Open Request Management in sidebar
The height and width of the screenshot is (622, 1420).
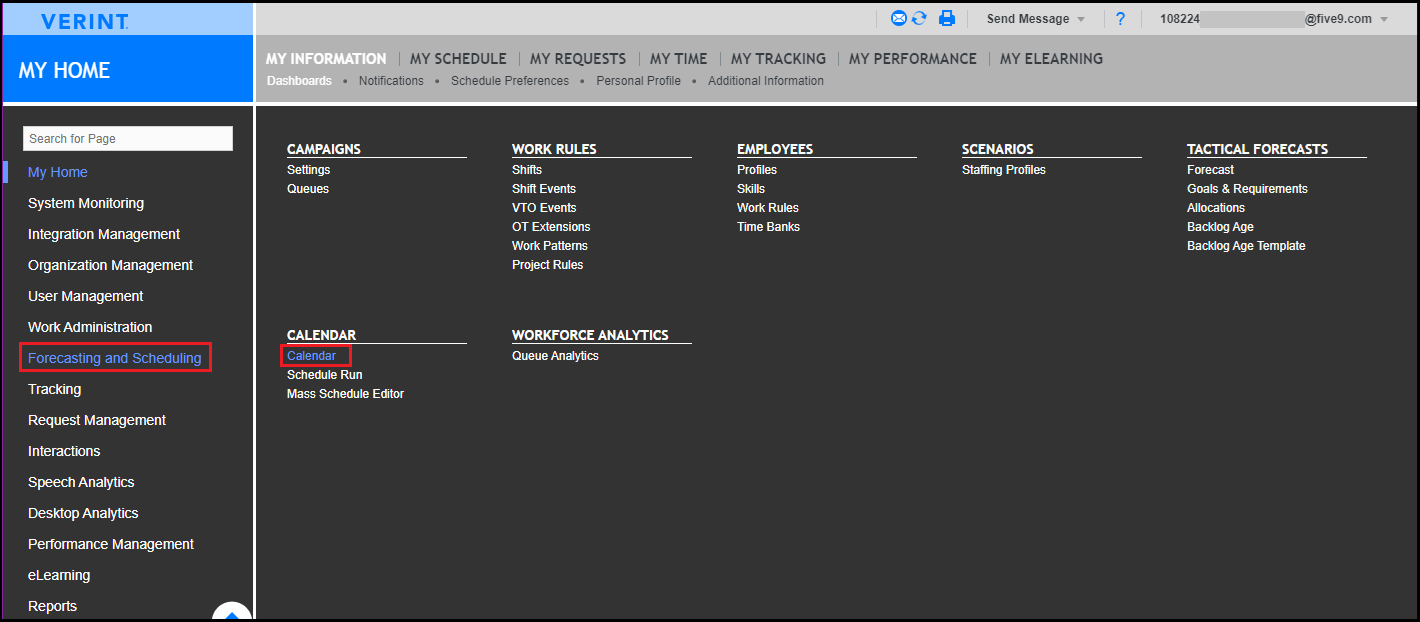click(97, 420)
